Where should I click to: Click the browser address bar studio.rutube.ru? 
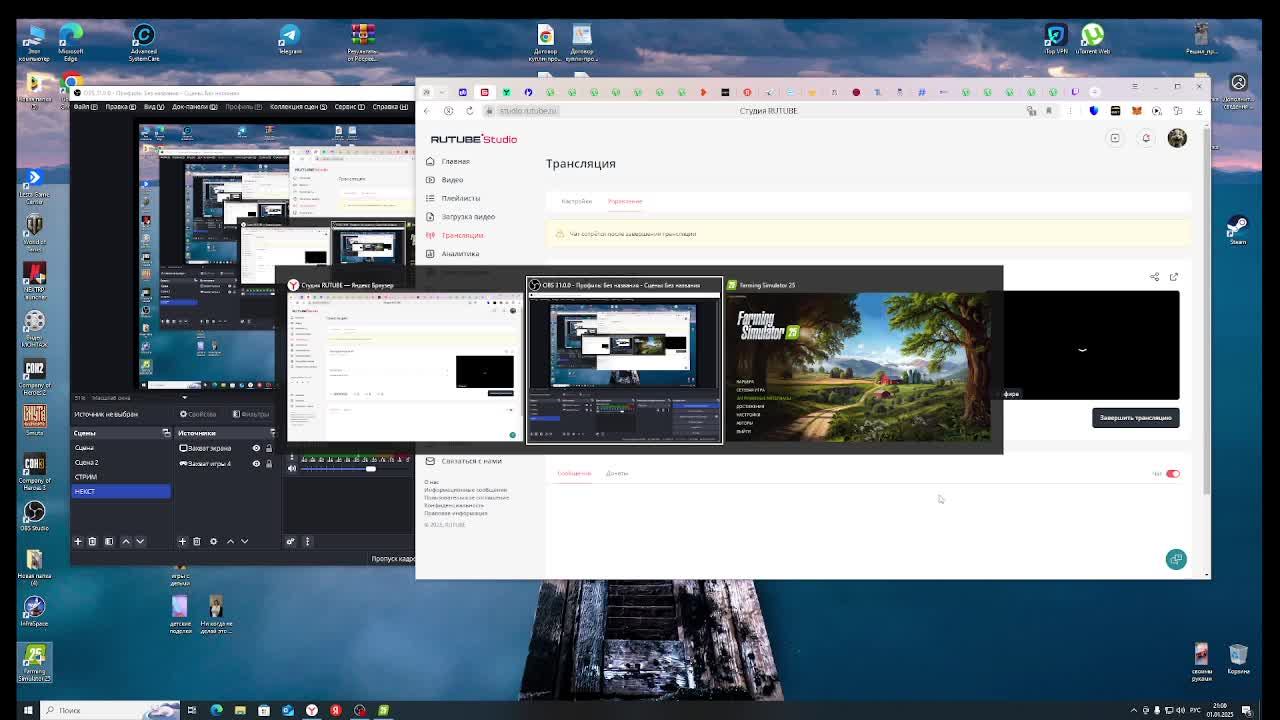(x=528, y=111)
